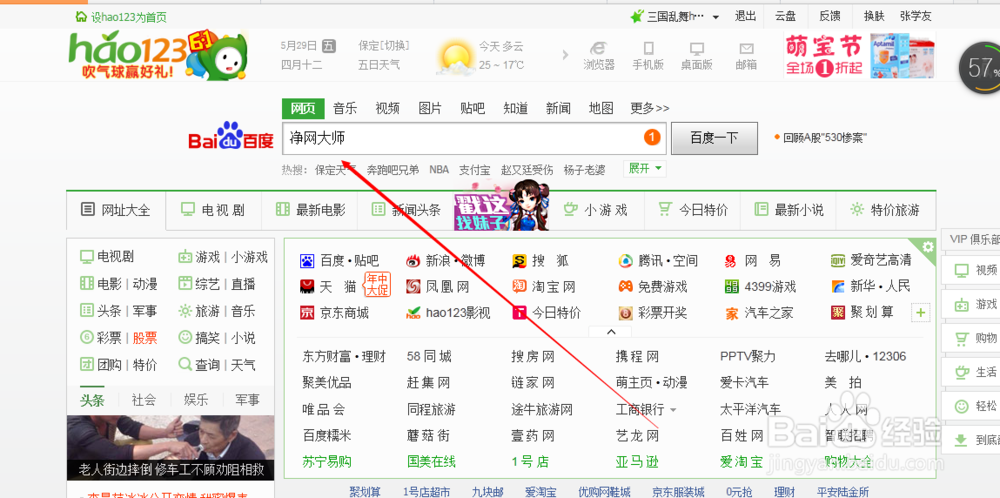Open 新浪·微博 site link
The width and height of the screenshot is (1000, 498).
point(446,260)
